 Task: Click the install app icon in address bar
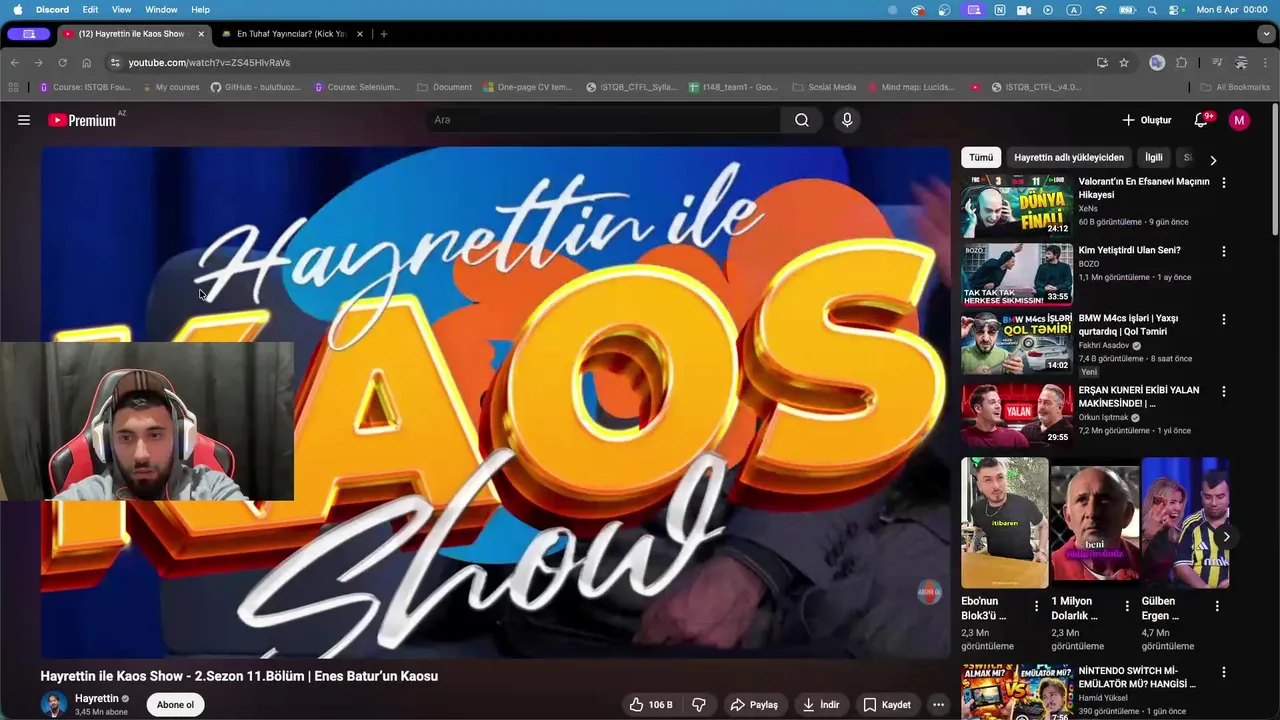[1102, 62]
